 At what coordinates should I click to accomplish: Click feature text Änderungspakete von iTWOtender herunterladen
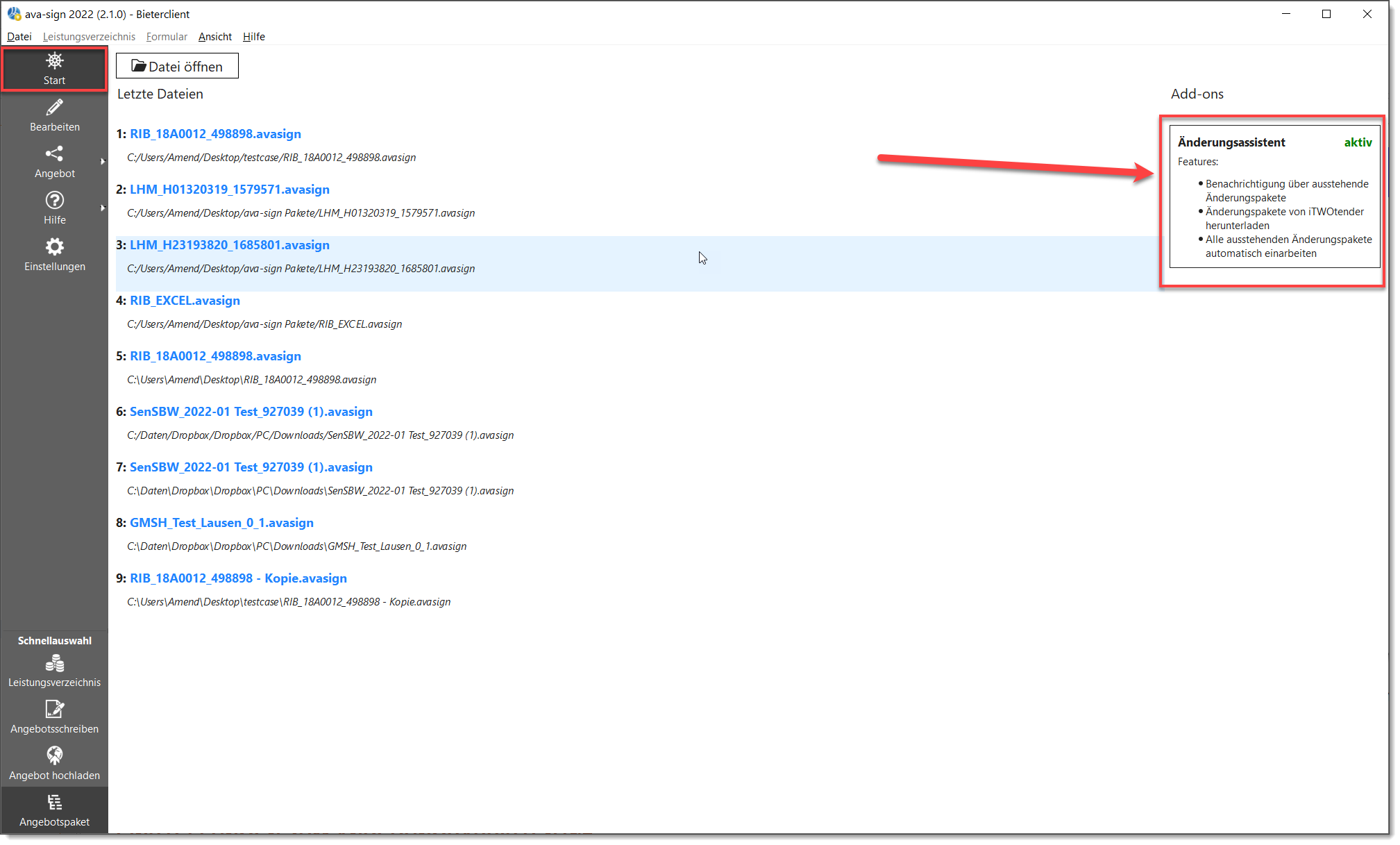[x=1284, y=219]
